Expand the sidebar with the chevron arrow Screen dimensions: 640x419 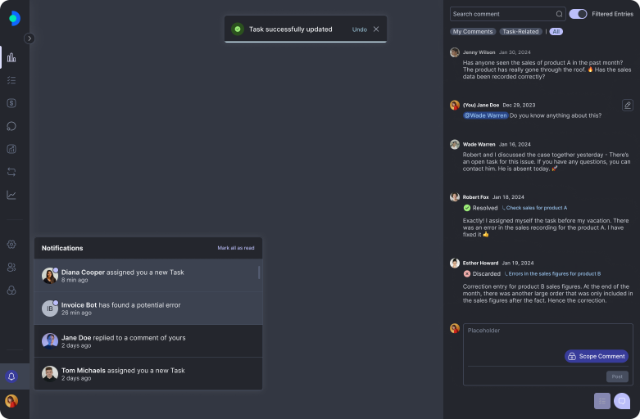pyautogui.click(x=30, y=38)
